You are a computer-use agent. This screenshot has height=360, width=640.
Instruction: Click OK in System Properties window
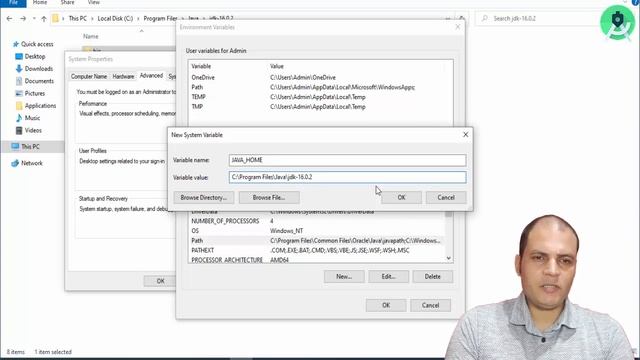tap(160, 281)
